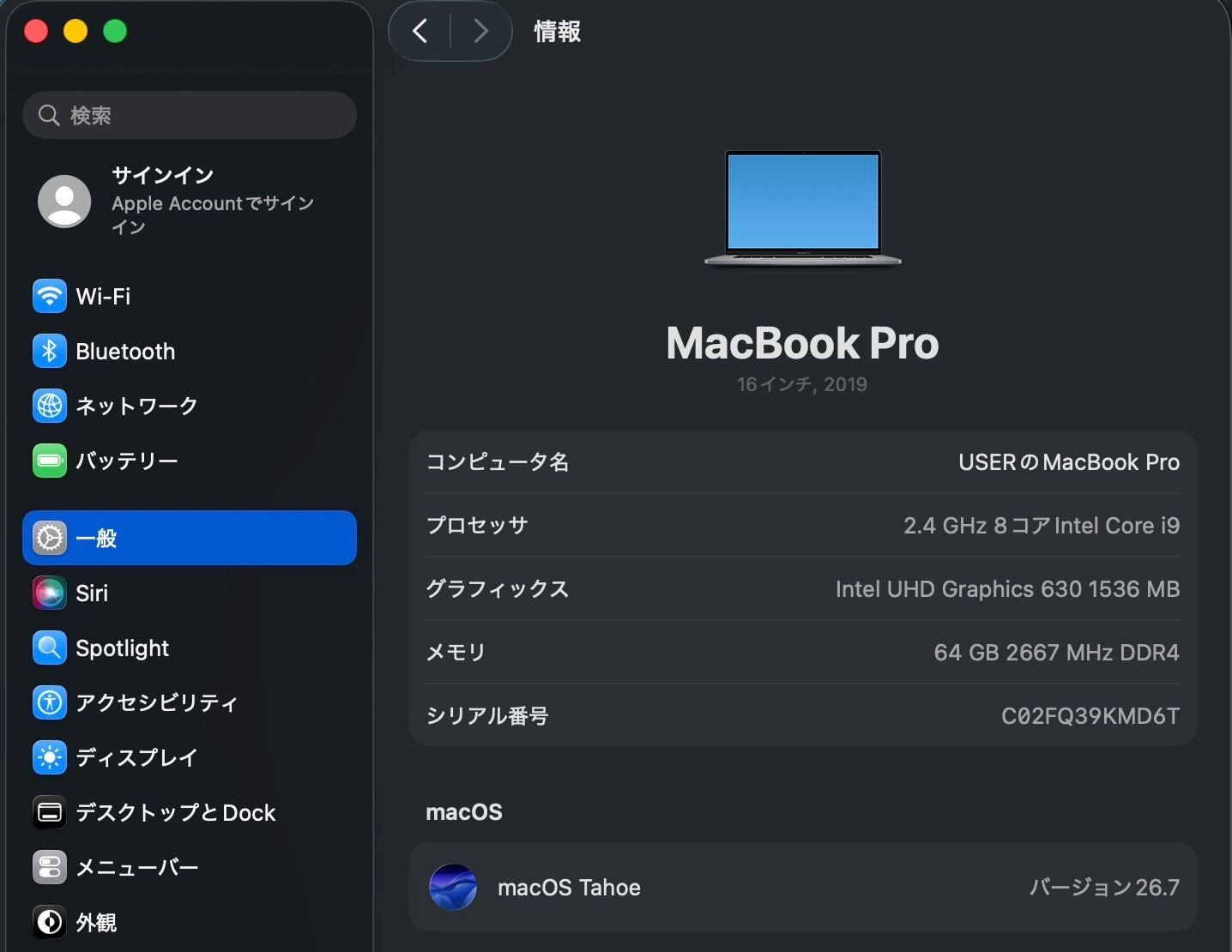Open the Wi-Fi settings icon

(x=50, y=296)
